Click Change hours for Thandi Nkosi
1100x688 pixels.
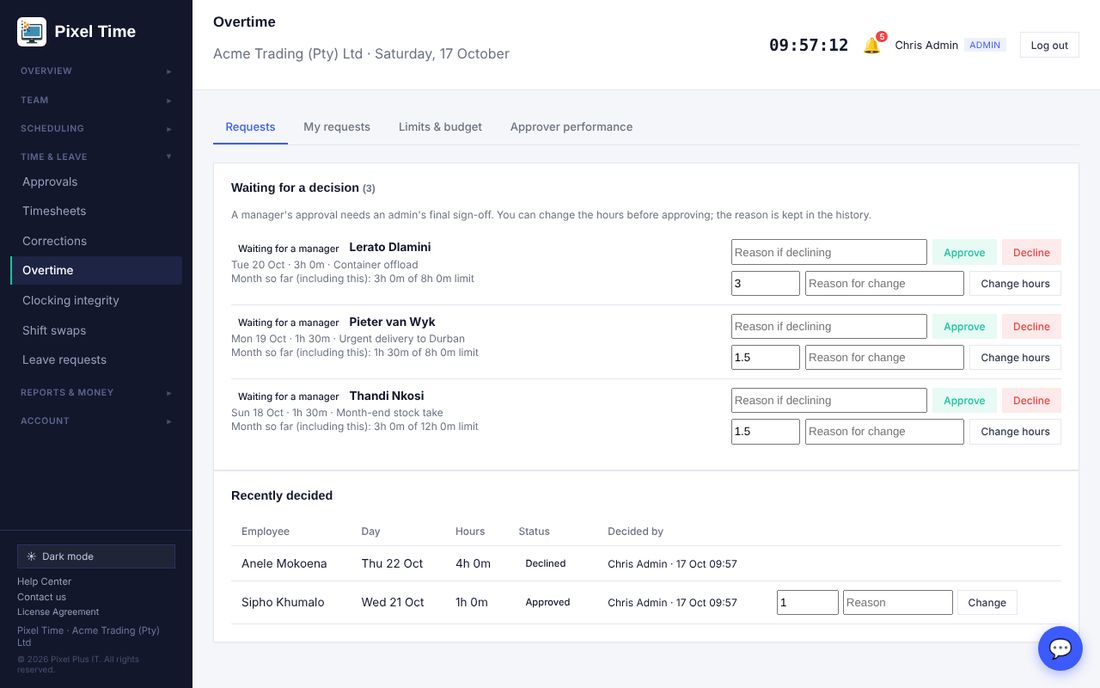[x=1015, y=431]
